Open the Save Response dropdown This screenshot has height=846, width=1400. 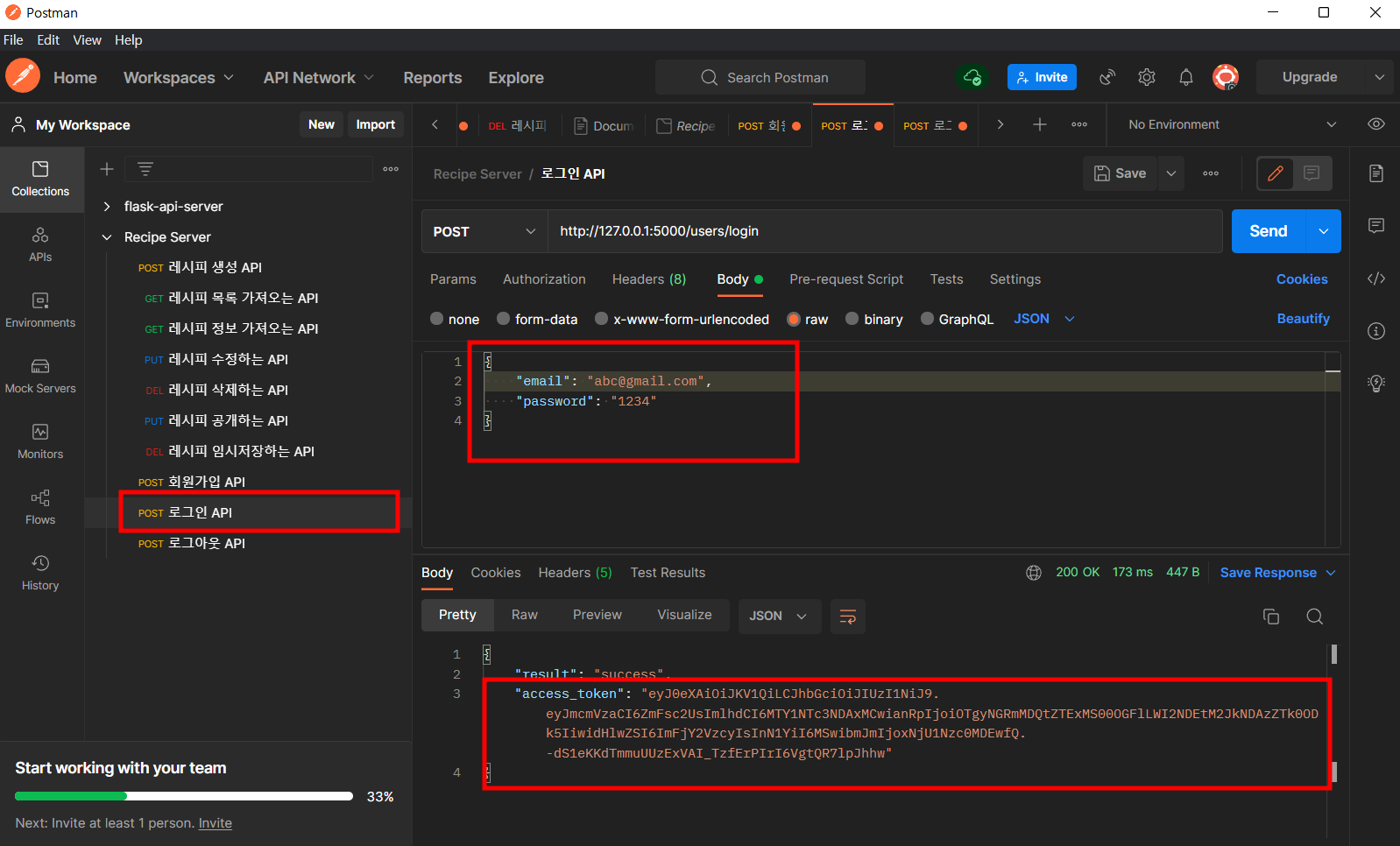pos(1278,573)
